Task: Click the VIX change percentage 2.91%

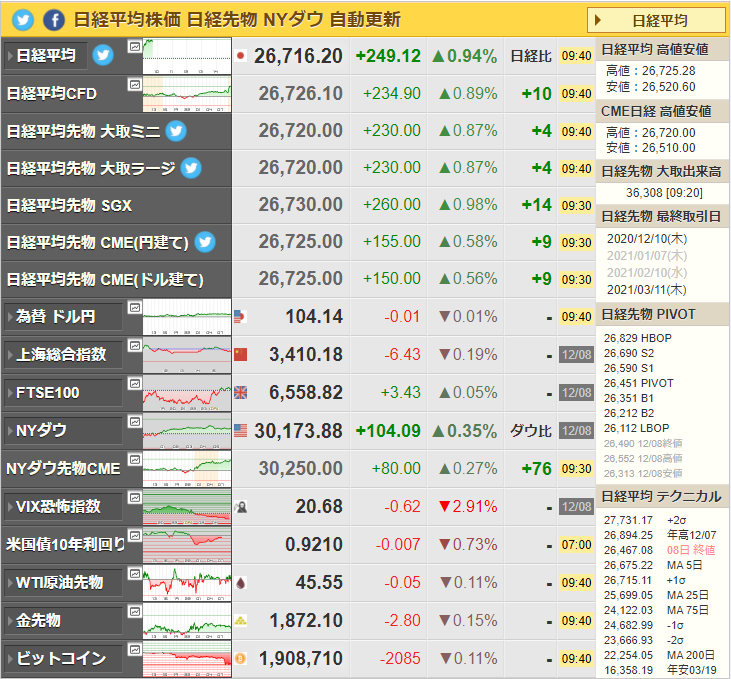Action: point(468,506)
